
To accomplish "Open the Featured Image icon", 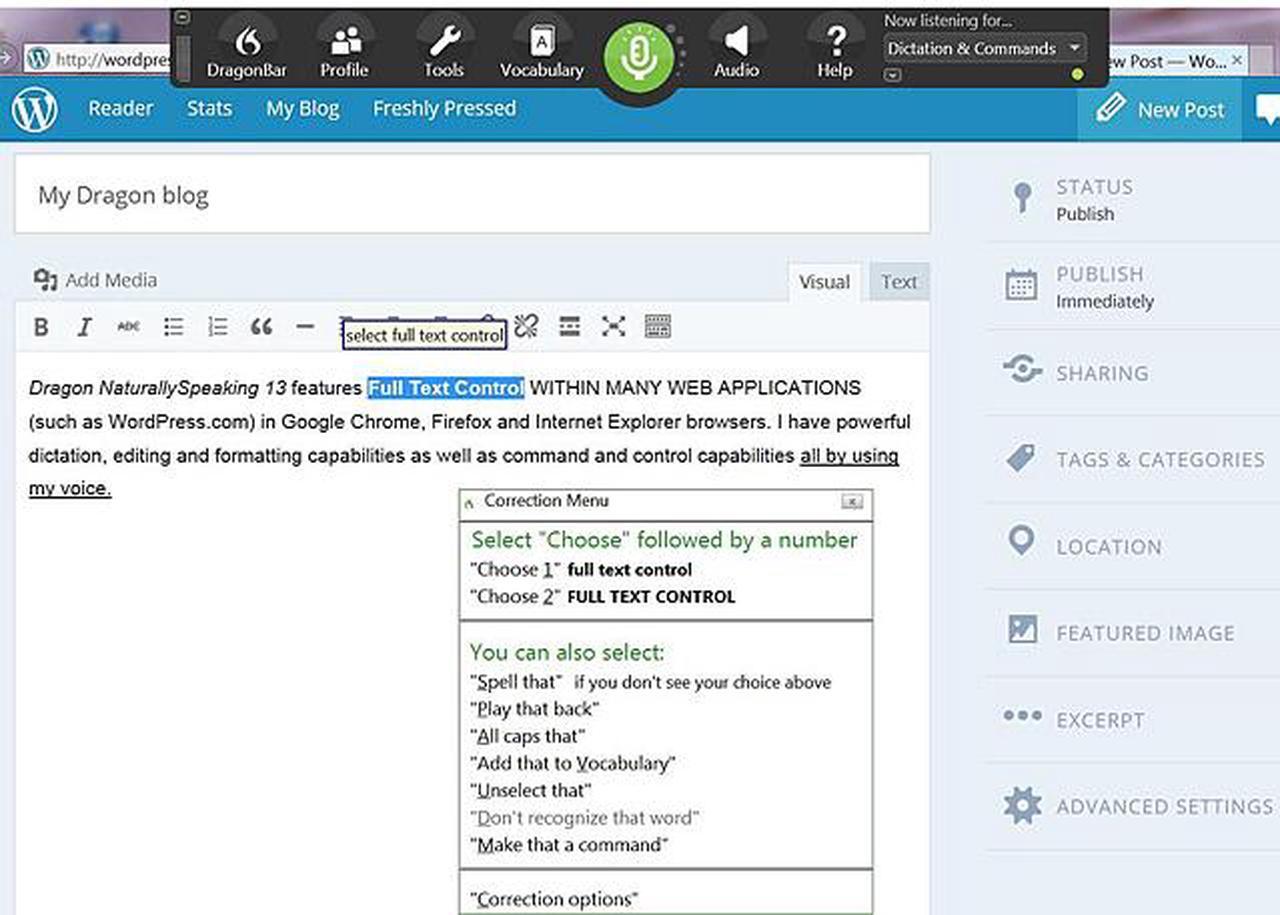I will click(1022, 630).
